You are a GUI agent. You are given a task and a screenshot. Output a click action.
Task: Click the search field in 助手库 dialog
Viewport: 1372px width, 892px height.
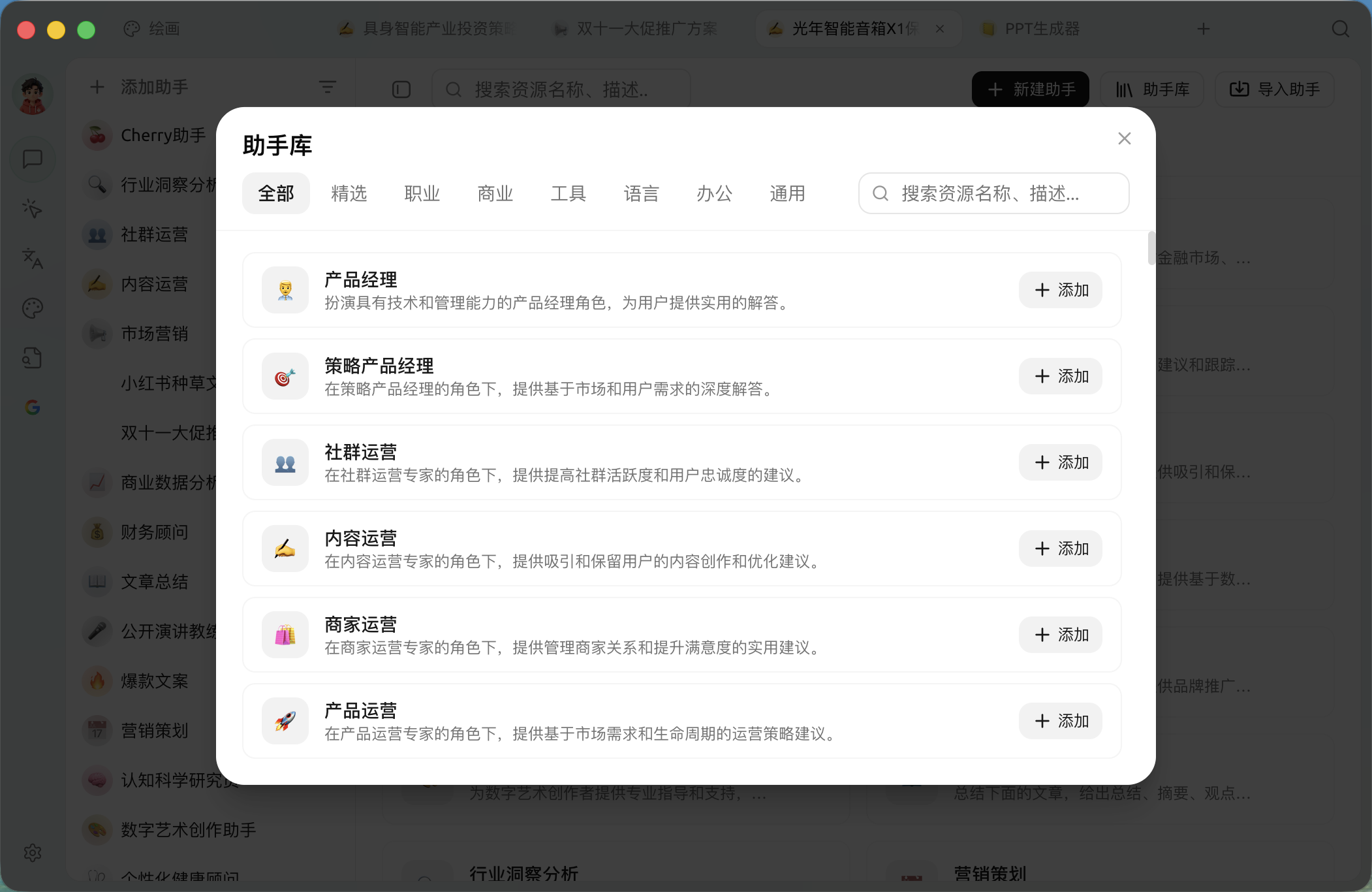click(993, 193)
